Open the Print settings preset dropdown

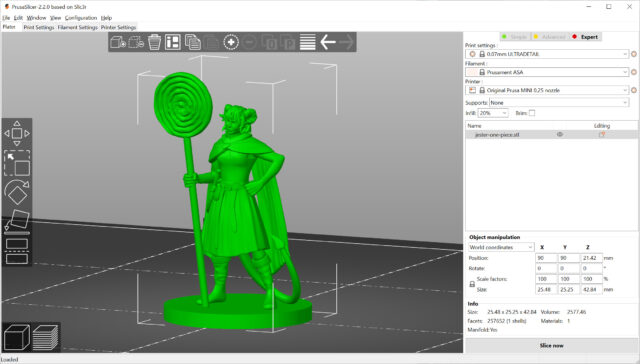pos(547,54)
